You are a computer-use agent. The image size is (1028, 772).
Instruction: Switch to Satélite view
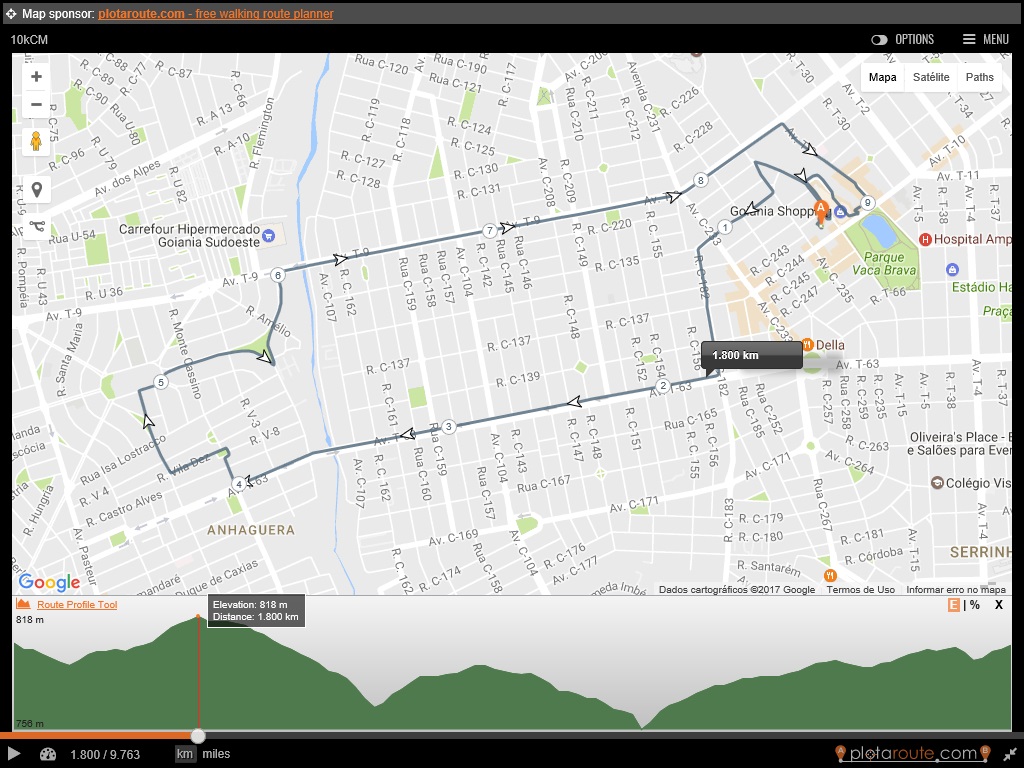tap(930, 77)
